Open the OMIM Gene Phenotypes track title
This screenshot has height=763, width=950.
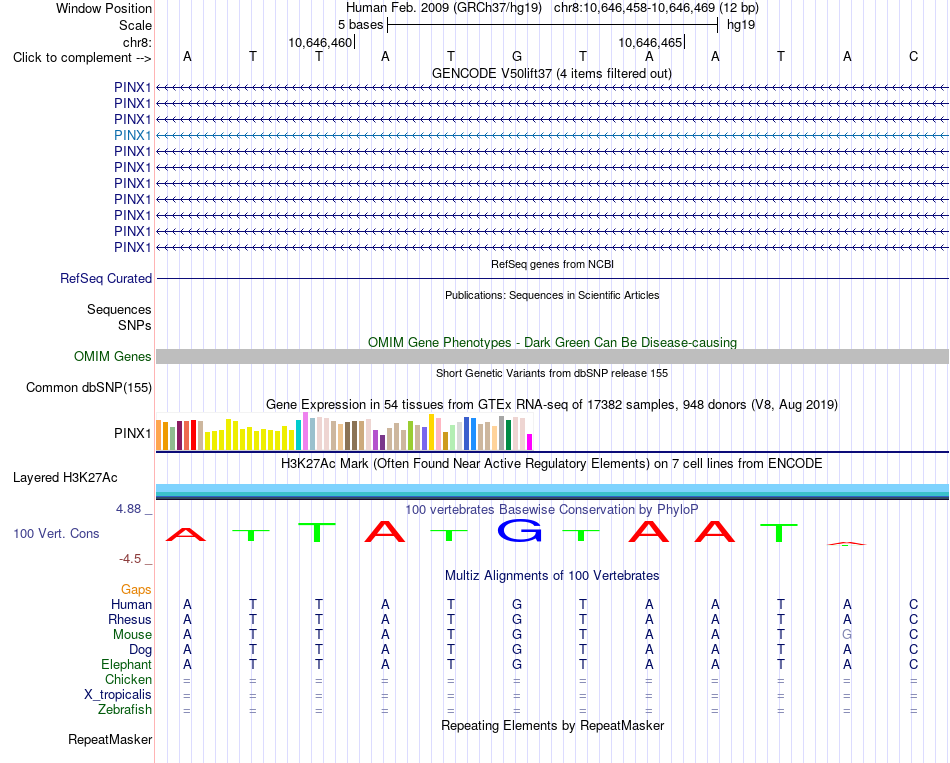pyautogui.click(x=552, y=342)
